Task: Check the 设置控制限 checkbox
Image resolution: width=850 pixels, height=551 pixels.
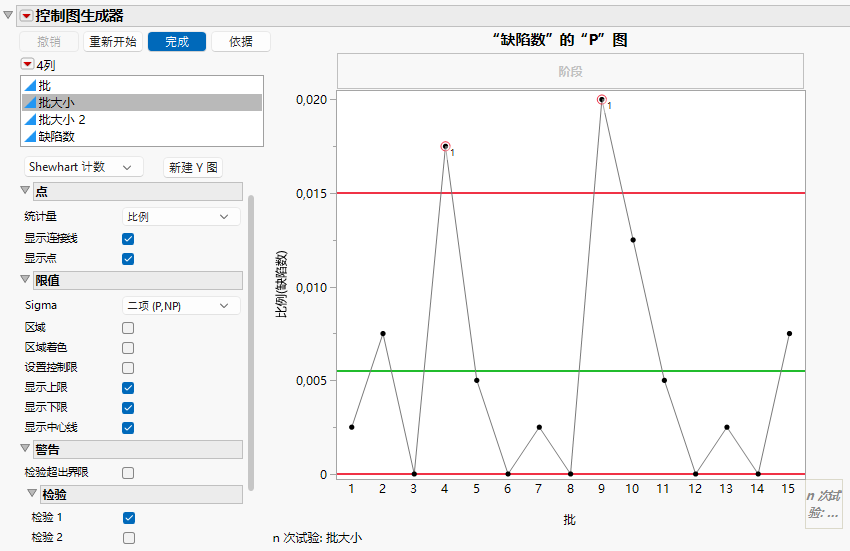Action: click(128, 368)
